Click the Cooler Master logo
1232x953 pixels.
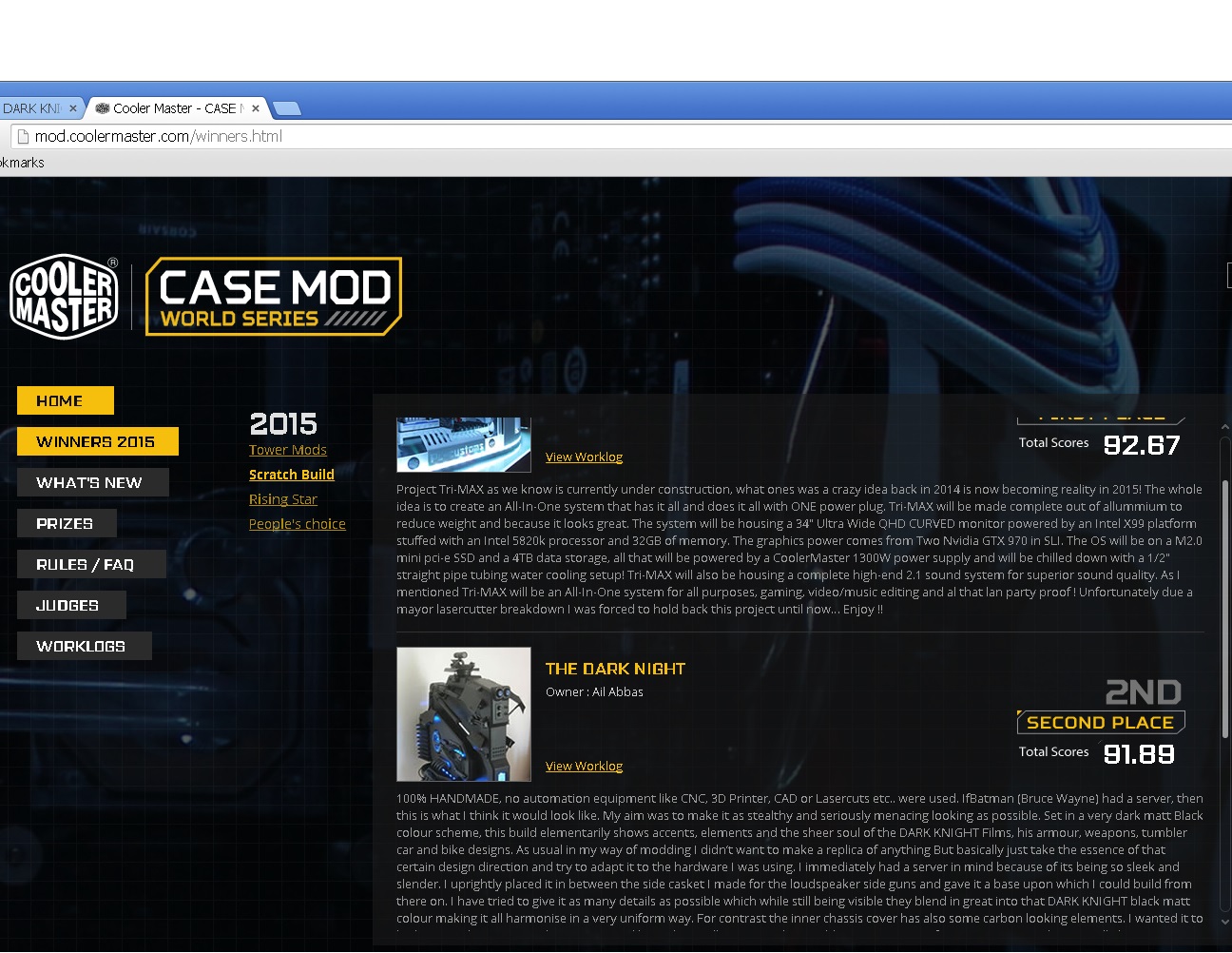pos(65,296)
